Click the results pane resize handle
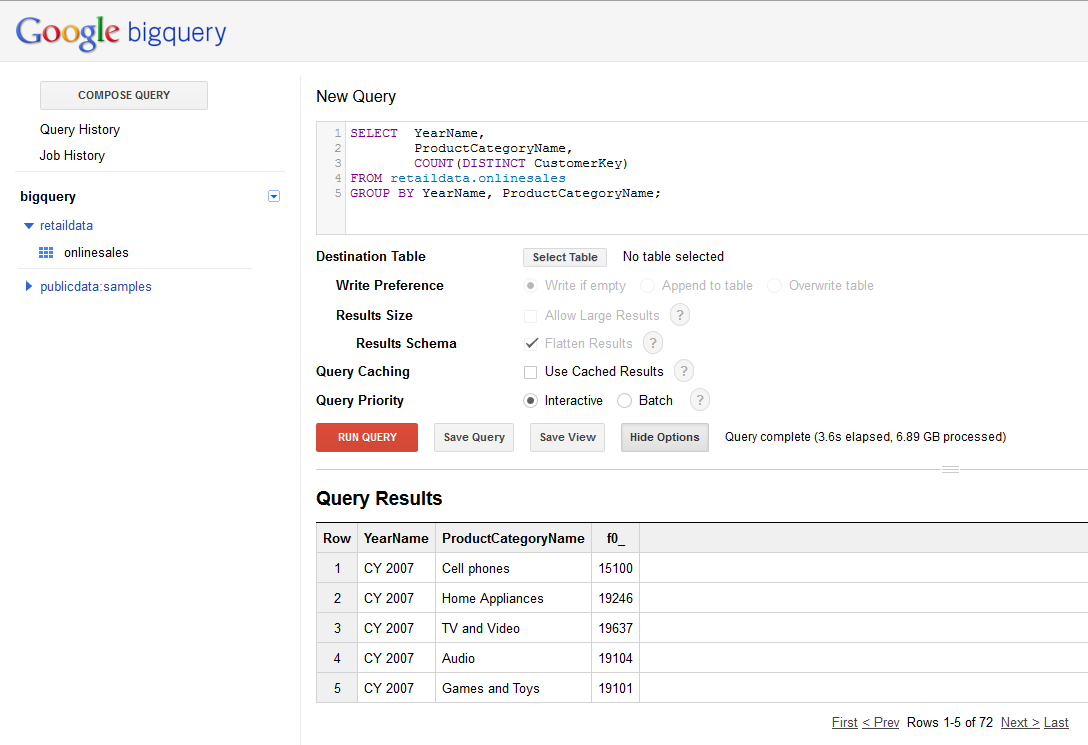Viewport: 1088px width, 745px height. click(951, 470)
